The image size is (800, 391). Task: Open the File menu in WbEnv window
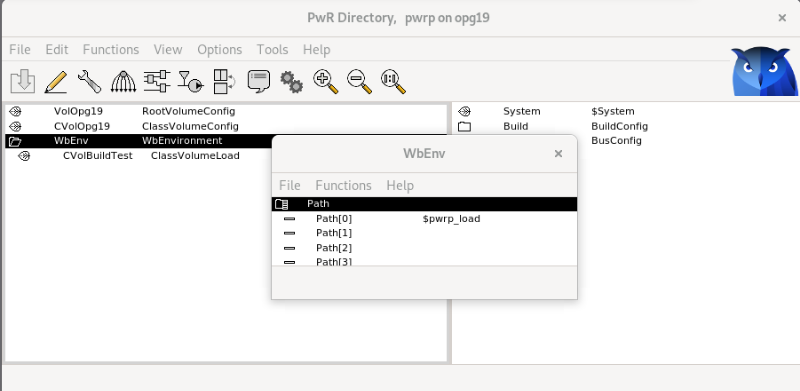pyautogui.click(x=290, y=185)
